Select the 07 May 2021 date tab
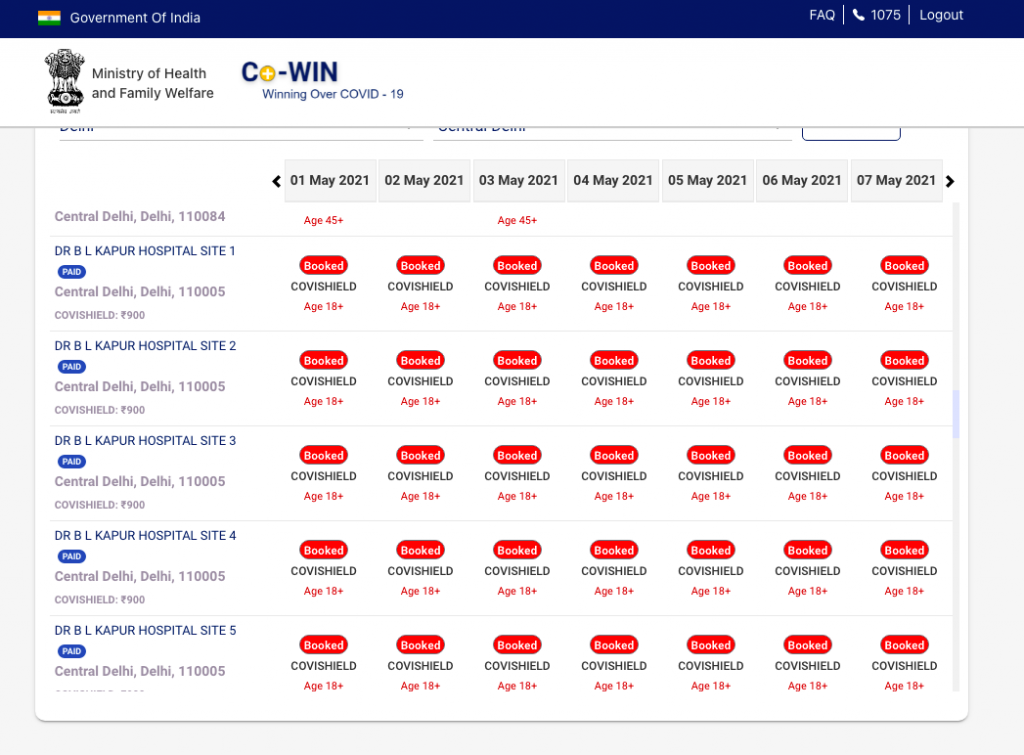 click(x=896, y=180)
